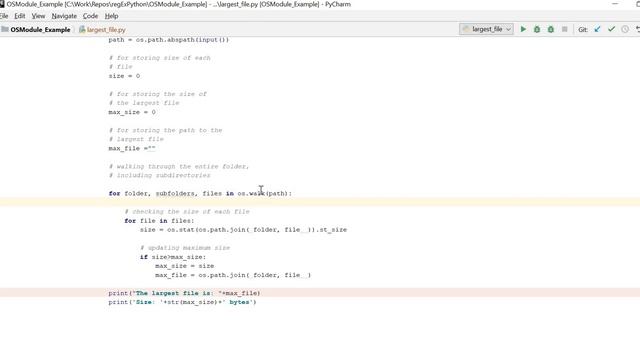Image resolution: width=640 pixels, height=360 pixels.
Task: Open the Navigate menu
Action: pyautogui.click(x=64, y=16)
